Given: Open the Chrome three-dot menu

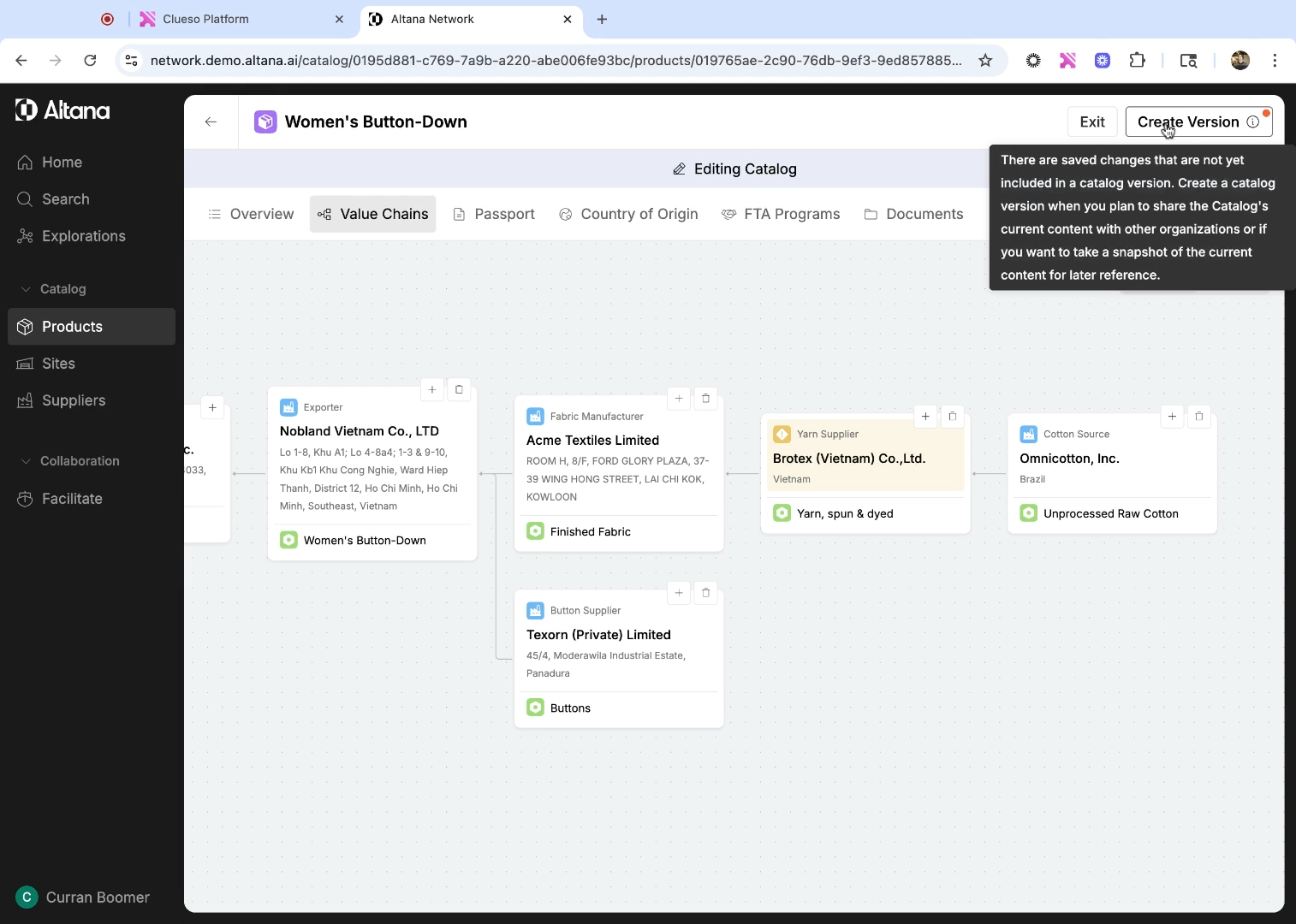Looking at the screenshot, I should click(x=1275, y=61).
